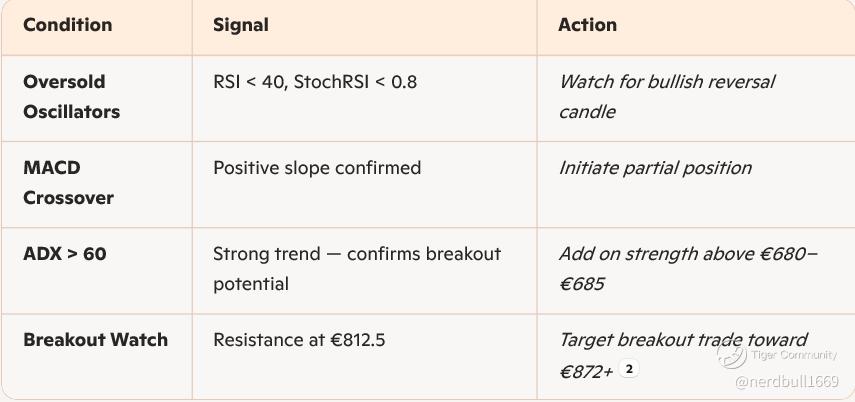
Task: Select the Action column header
Action: (x=587, y=25)
